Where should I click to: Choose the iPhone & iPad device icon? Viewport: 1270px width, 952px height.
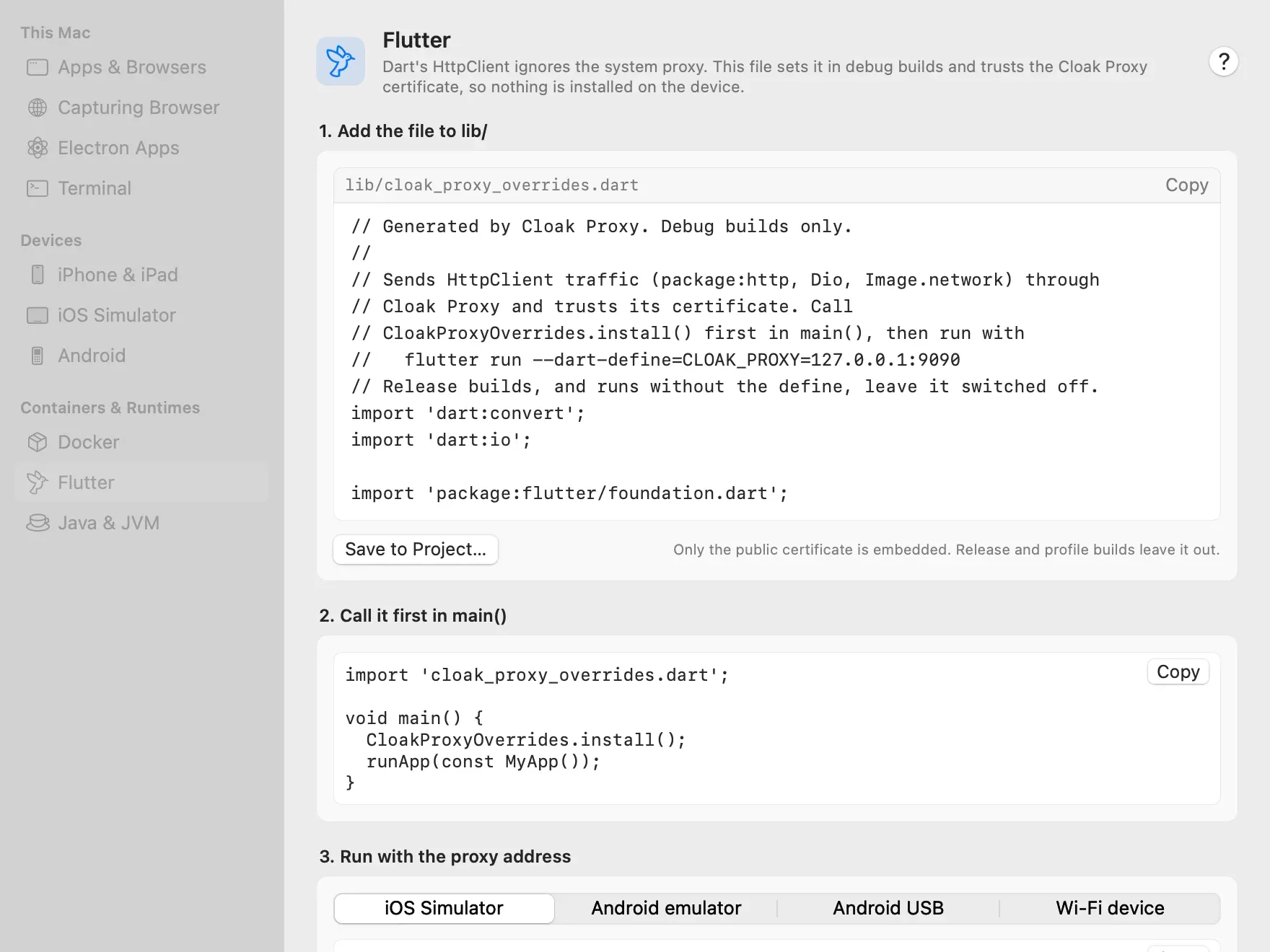pos(38,275)
